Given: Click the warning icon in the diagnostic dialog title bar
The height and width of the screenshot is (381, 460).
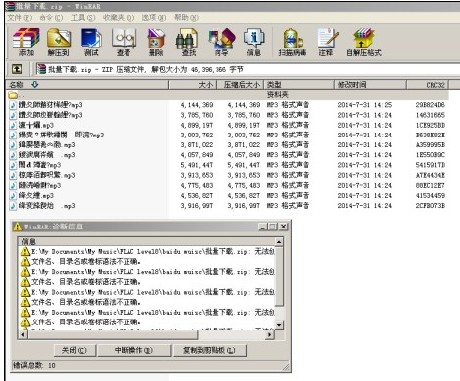Looking at the screenshot, I should point(17,227).
